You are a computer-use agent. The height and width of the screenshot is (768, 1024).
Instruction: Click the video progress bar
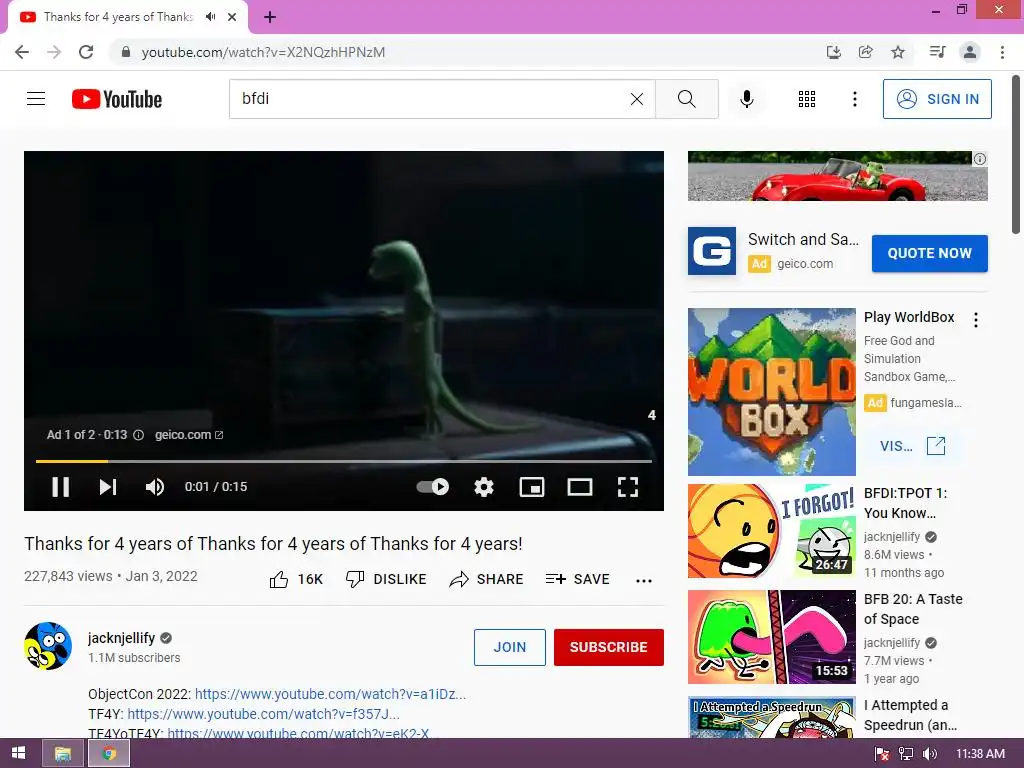[x=344, y=461]
